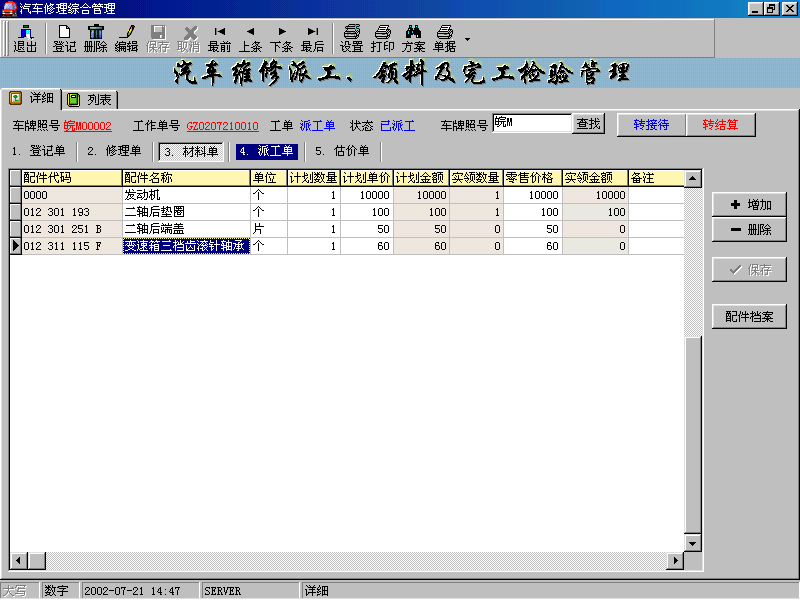Click row selector for 012 311 115 F
Image resolution: width=800 pixels, height=600 pixels.
coord(15,246)
